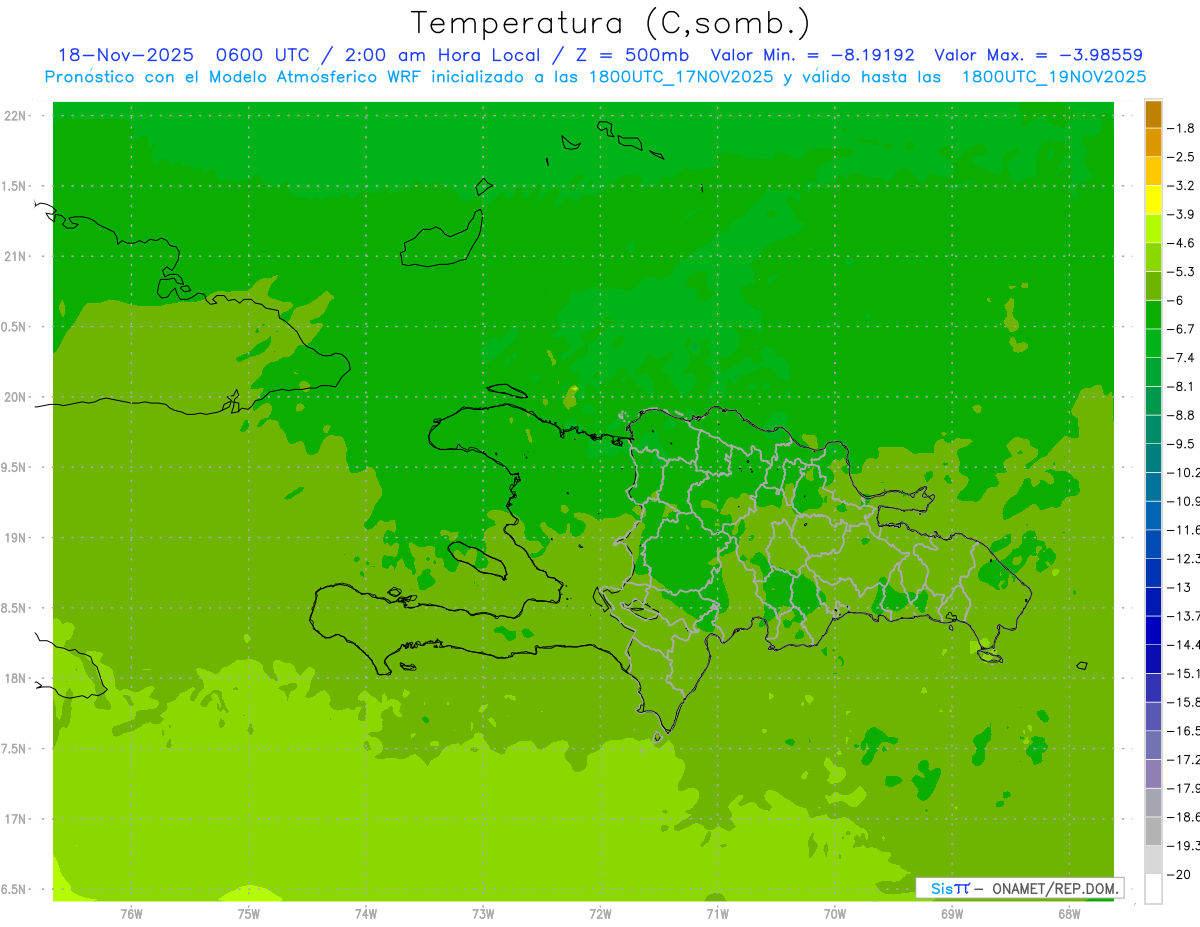Select the white bottom swatch below -20

click(x=1153, y=889)
